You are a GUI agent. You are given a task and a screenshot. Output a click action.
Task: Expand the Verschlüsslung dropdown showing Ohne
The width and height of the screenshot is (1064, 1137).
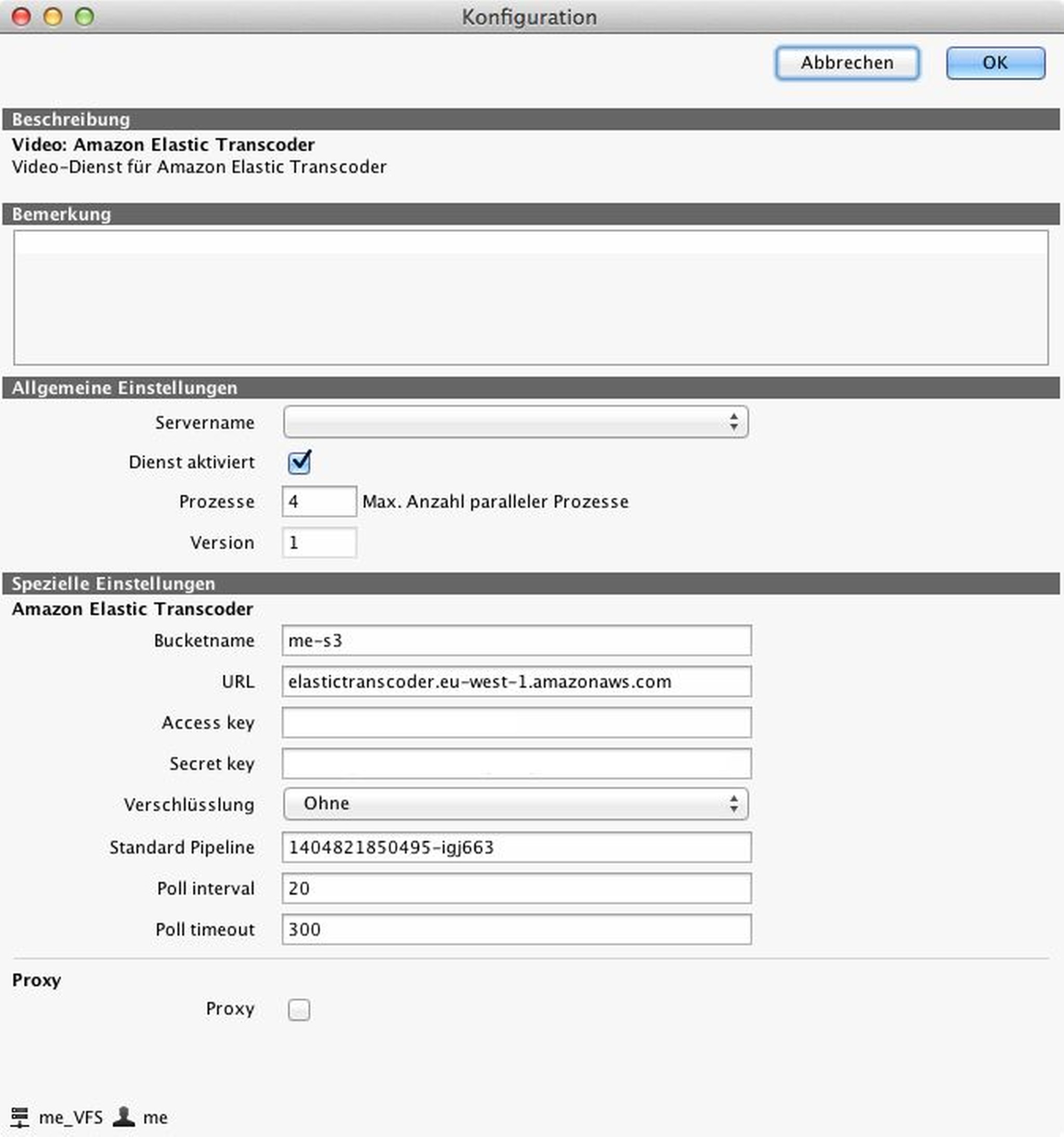[515, 803]
